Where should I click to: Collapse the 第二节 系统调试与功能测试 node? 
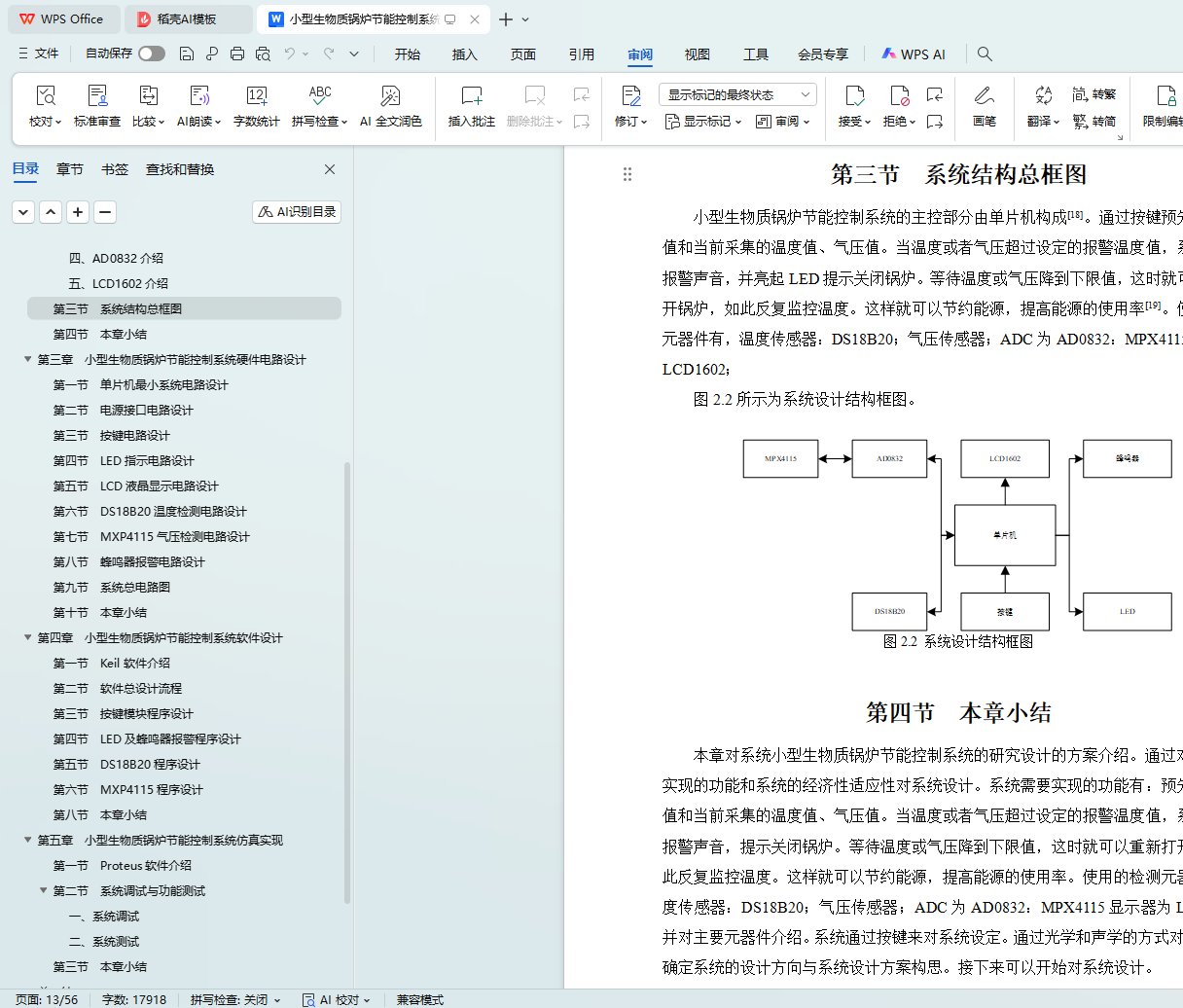coord(44,891)
